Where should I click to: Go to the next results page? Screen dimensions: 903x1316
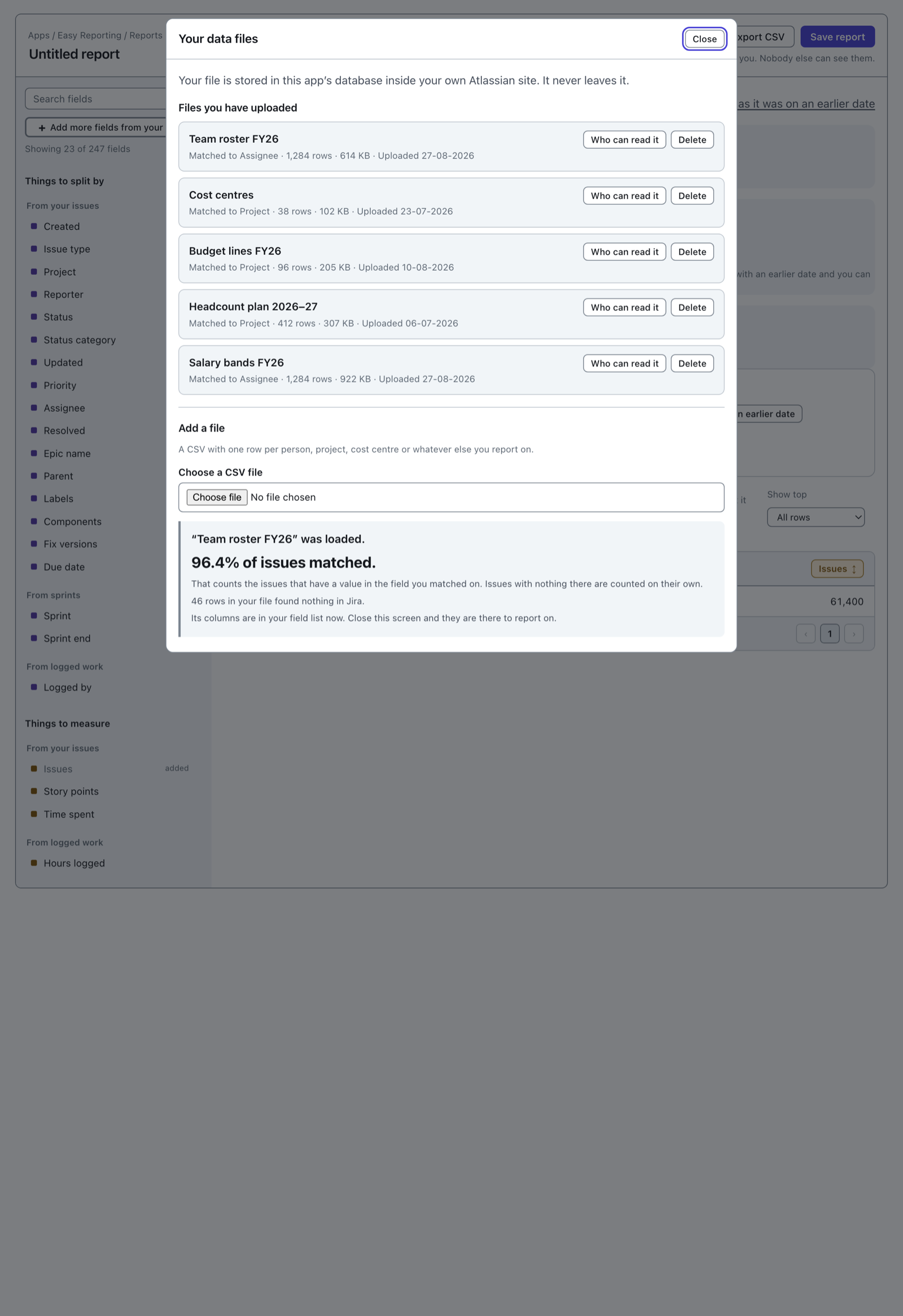tap(854, 633)
